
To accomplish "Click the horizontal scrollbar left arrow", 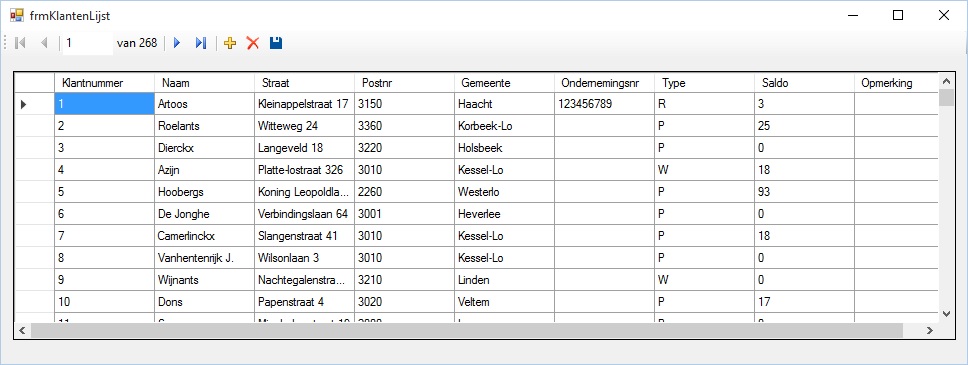I will (x=22, y=330).
